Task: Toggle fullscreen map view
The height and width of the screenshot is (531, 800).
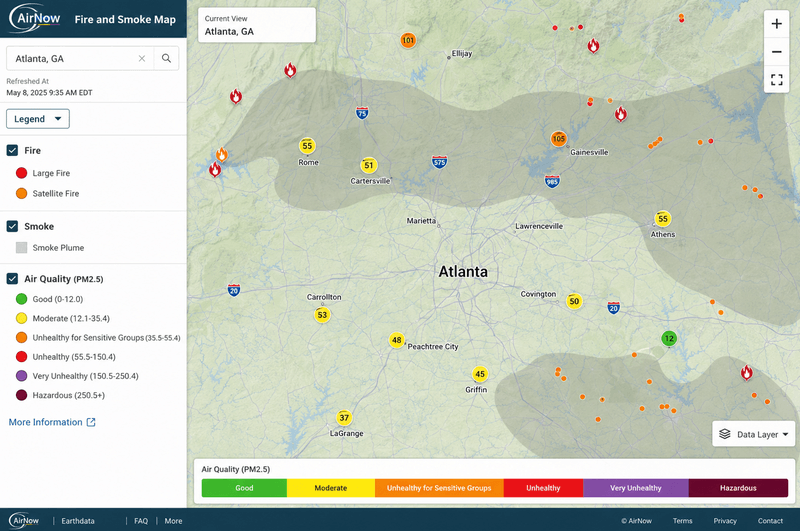Action: point(777,80)
